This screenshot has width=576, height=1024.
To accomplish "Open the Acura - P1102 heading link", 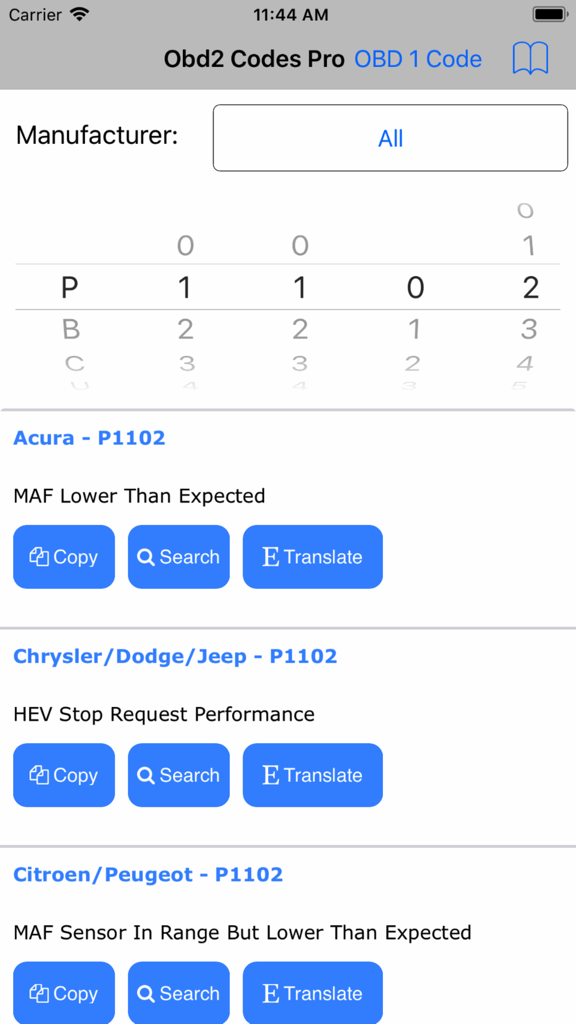I will pos(88,437).
